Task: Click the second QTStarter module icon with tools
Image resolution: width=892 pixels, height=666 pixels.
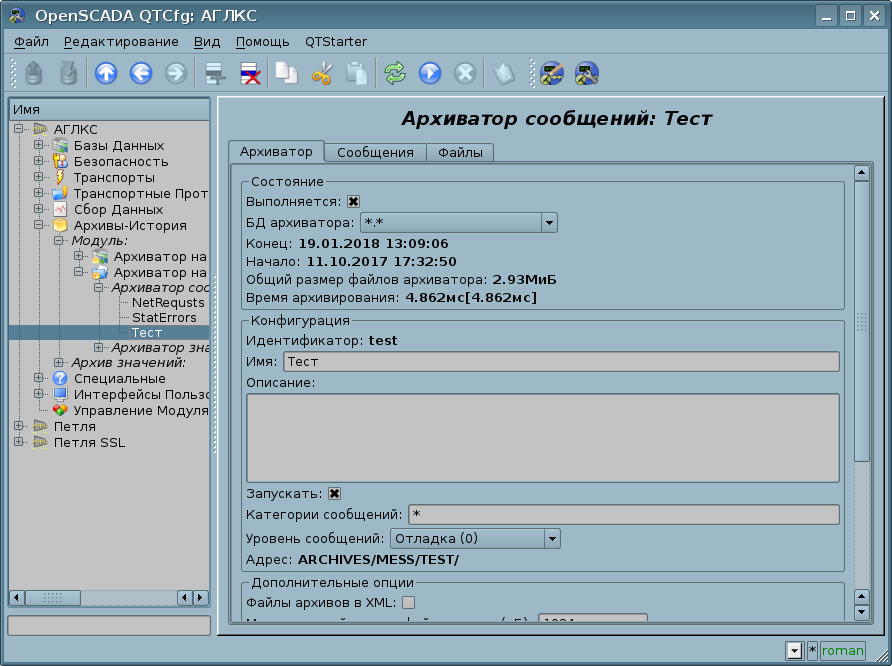Action: (x=587, y=73)
